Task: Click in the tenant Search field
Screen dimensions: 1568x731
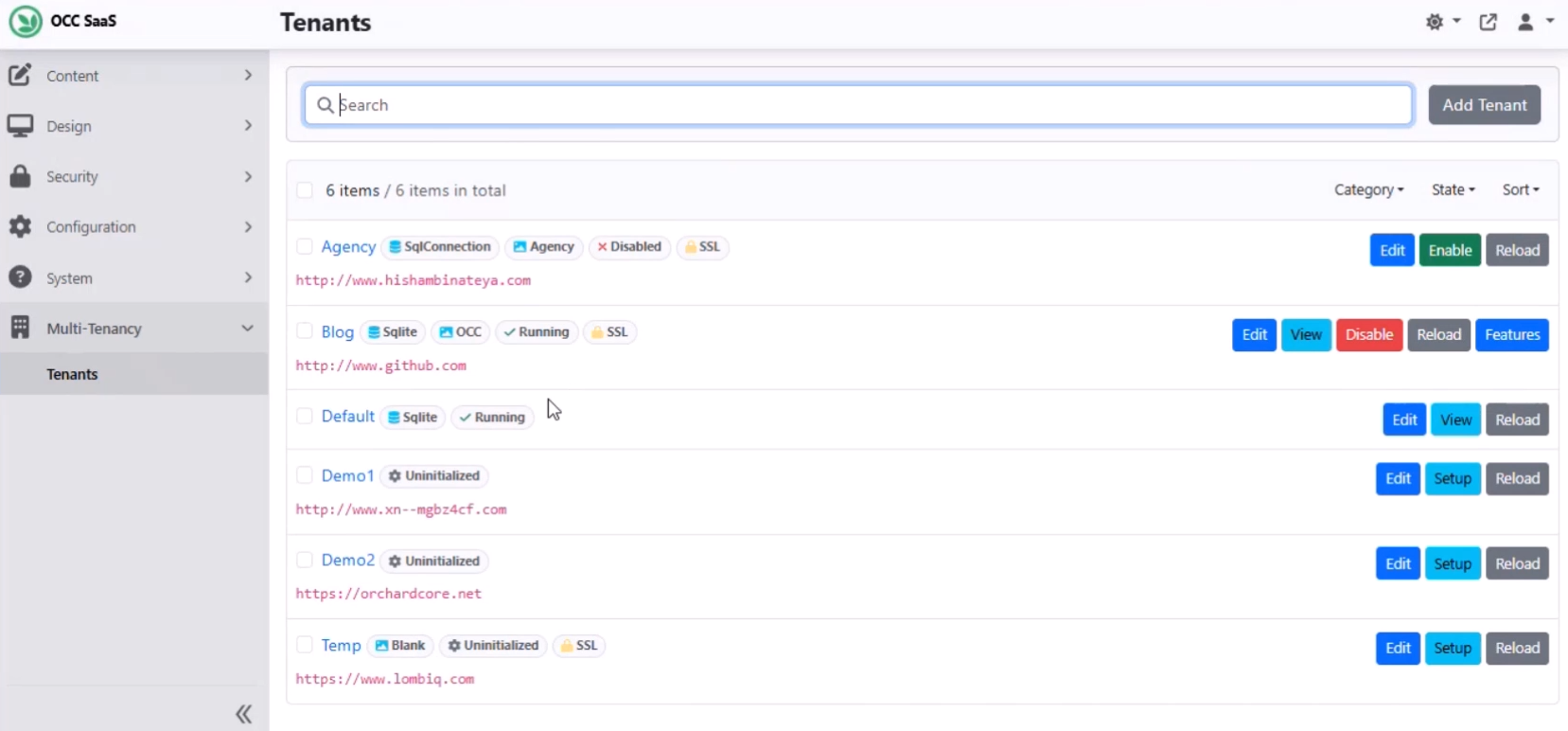Action: (858, 105)
